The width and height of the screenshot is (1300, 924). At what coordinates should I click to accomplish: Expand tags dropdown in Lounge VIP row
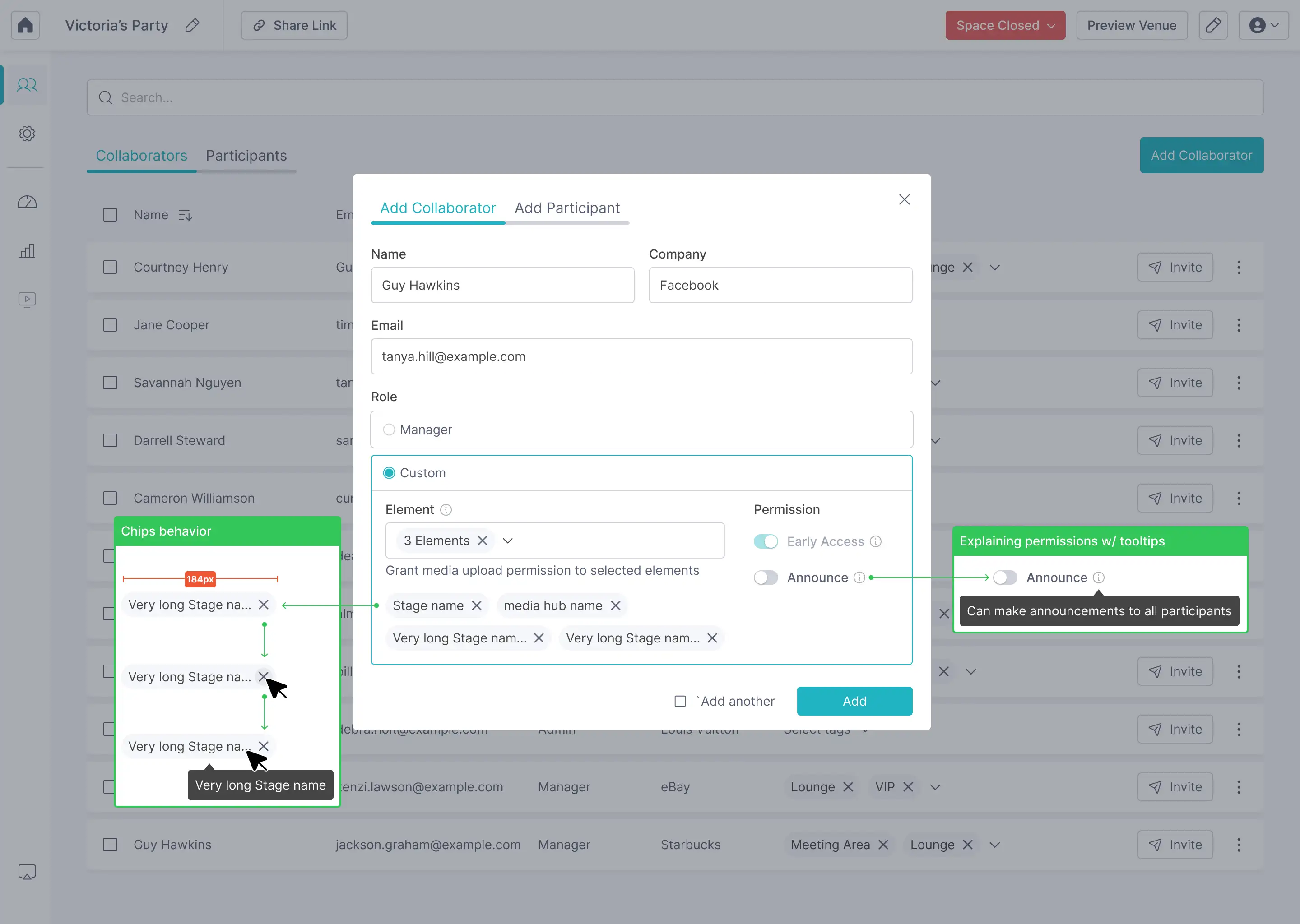(934, 787)
